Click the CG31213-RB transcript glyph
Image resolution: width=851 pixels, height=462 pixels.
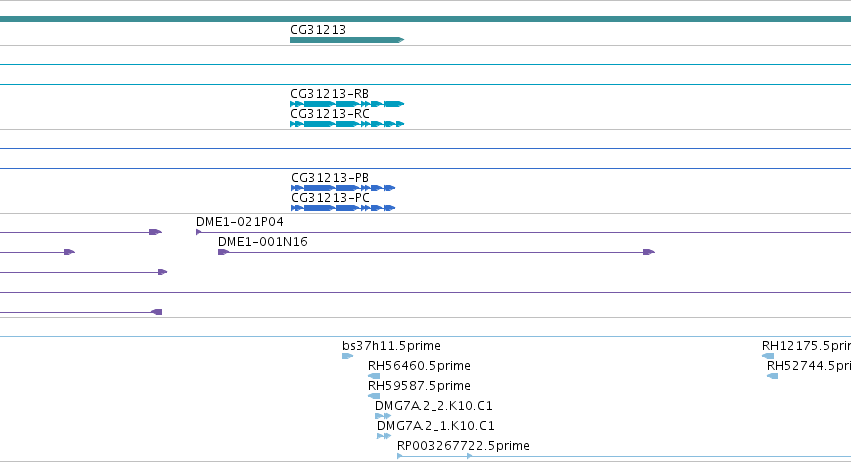click(x=347, y=104)
